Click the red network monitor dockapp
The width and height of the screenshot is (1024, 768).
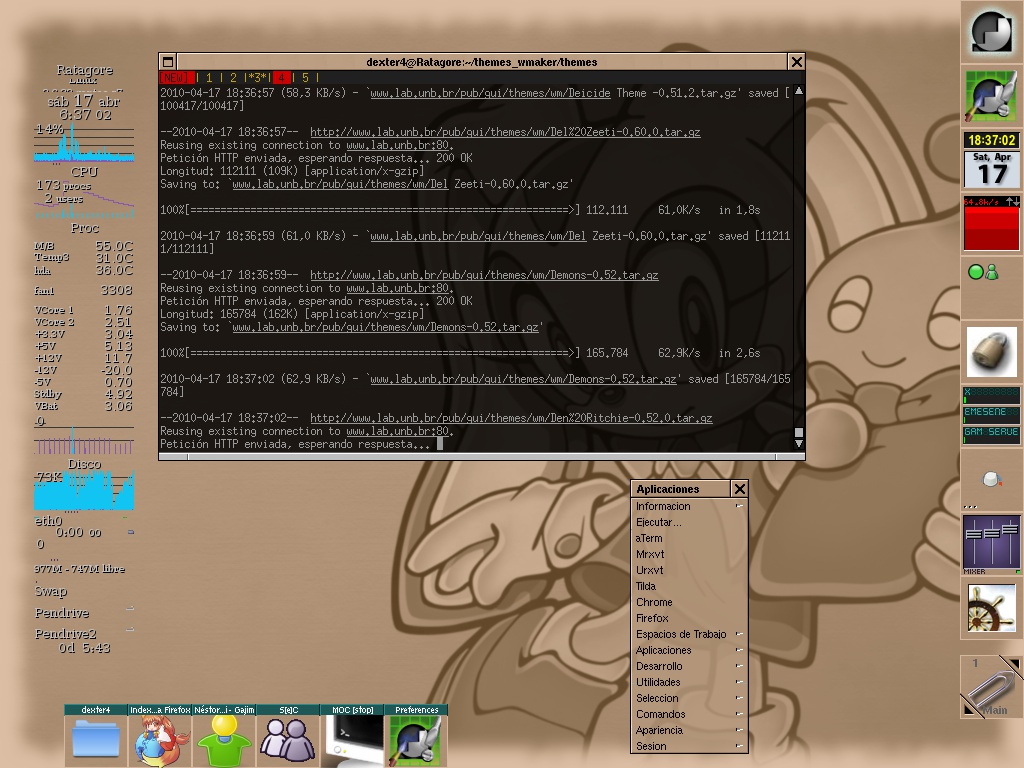coord(991,223)
